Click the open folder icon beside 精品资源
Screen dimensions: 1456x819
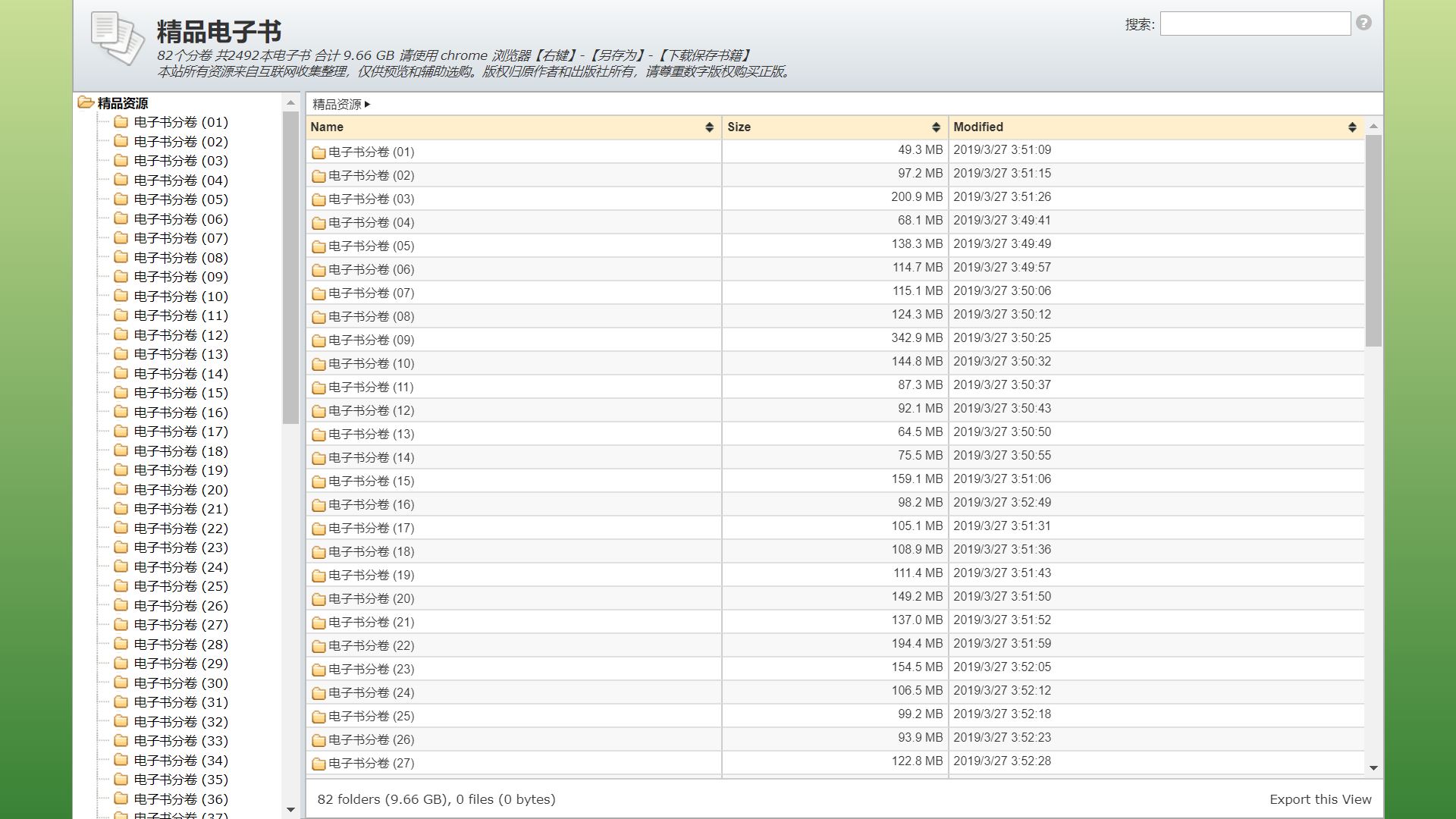tap(86, 102)
